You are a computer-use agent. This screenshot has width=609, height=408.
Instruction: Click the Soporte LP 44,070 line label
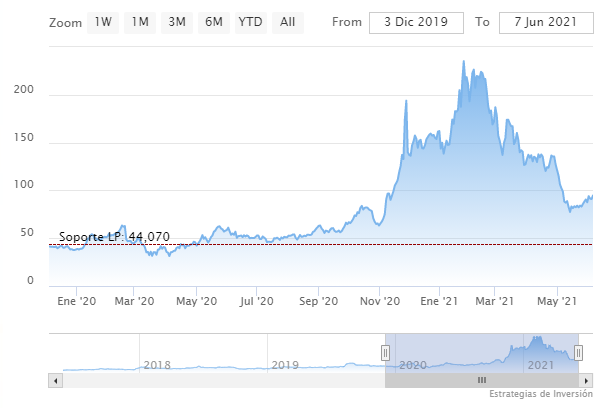(x=114, y=237)
